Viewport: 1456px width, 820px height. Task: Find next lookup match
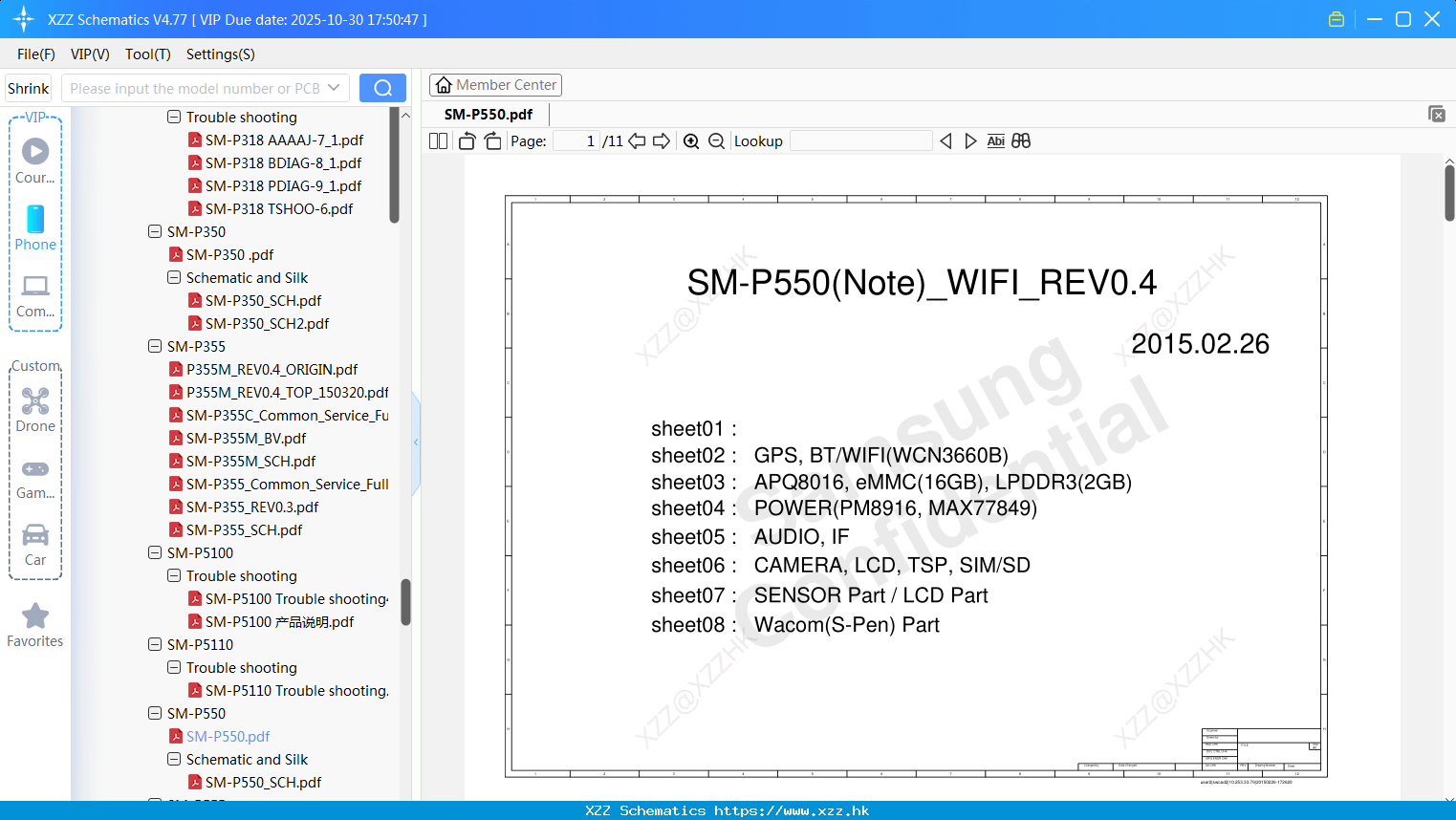(x=970, y=141)
